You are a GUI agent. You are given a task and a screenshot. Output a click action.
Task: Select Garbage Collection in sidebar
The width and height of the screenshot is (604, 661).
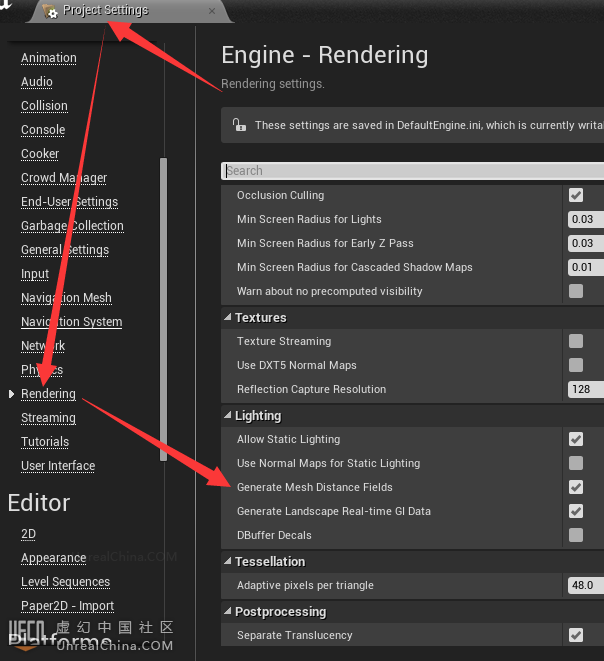(x=72, y=226)
